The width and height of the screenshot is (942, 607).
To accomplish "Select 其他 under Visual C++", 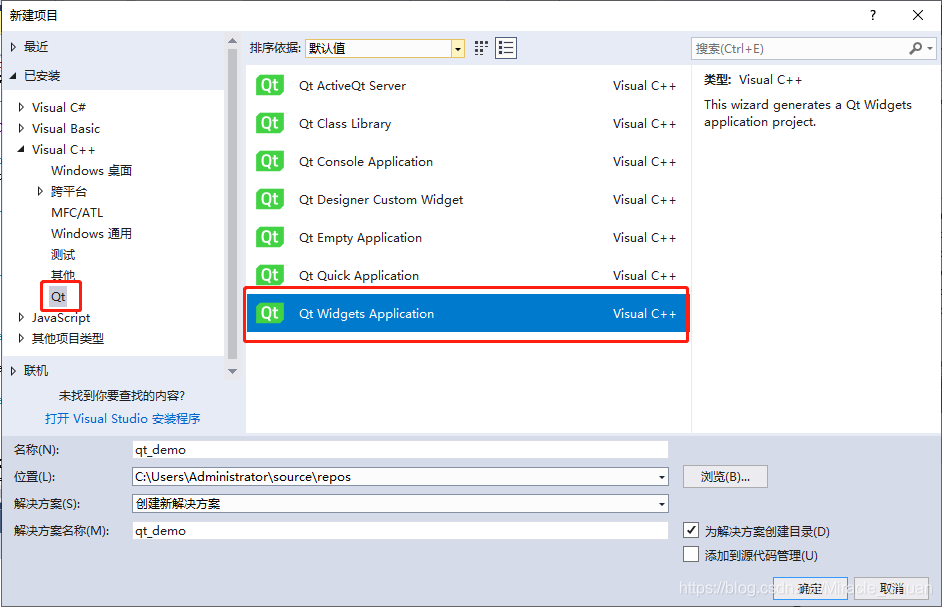I will (x=63, y=275).
